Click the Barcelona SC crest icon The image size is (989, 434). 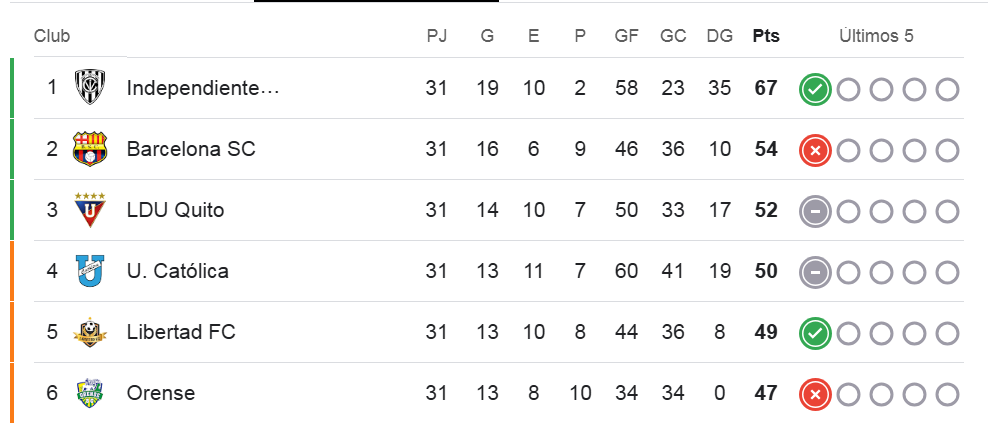91,149
